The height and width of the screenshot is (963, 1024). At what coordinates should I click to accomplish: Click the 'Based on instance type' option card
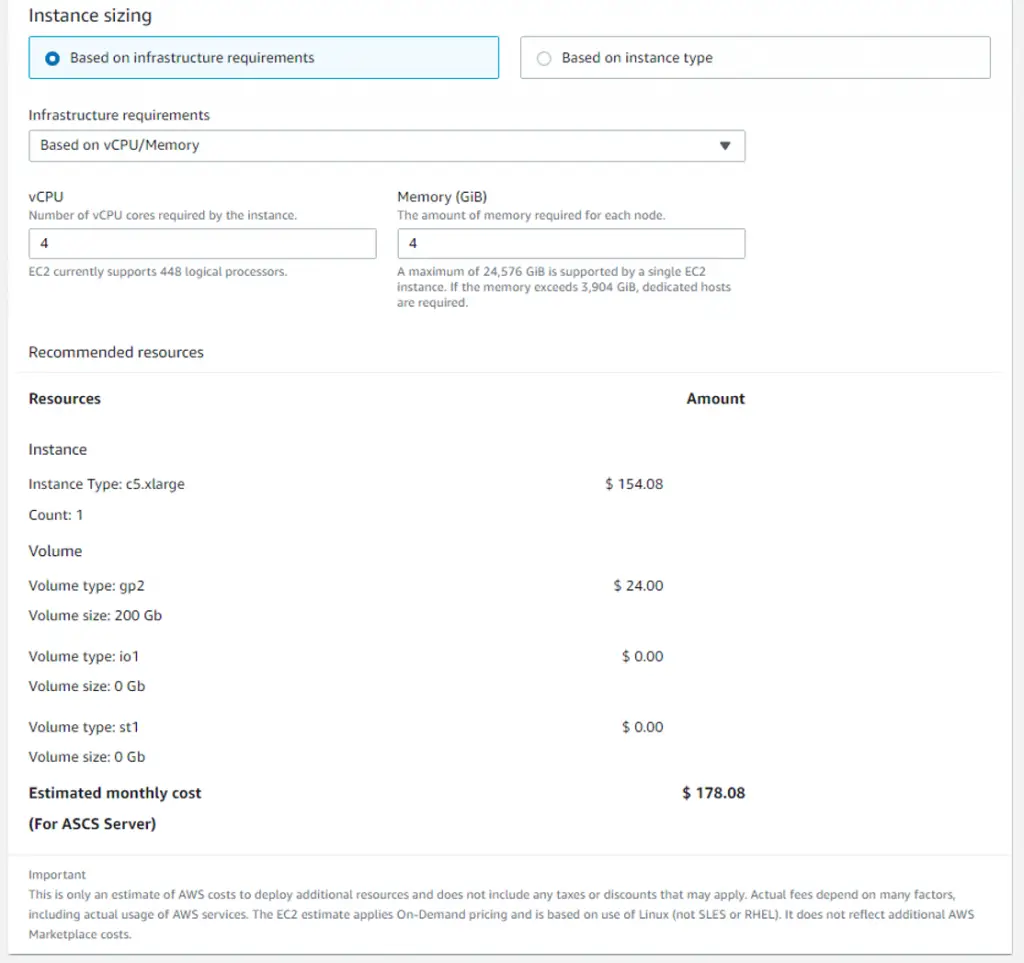coord(755,57)
